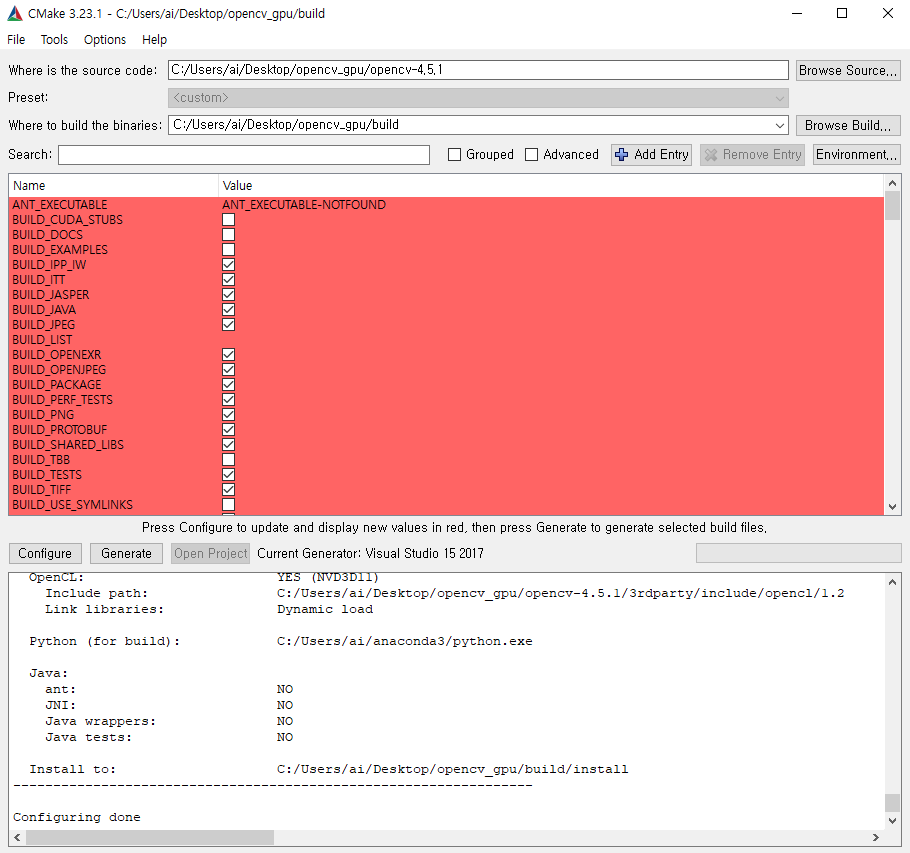Open the File menu
The image size is (910, 853).
[x=16, y=39]
